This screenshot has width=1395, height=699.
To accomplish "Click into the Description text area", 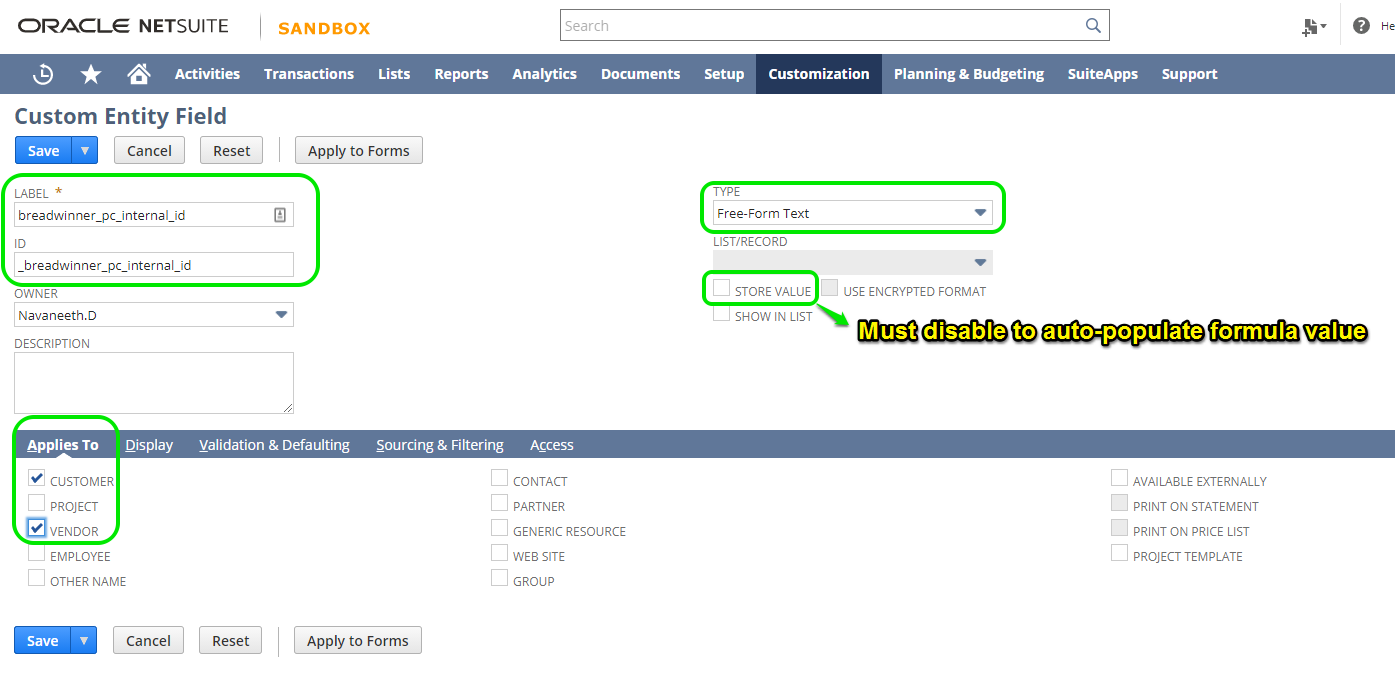I will 154,383.
